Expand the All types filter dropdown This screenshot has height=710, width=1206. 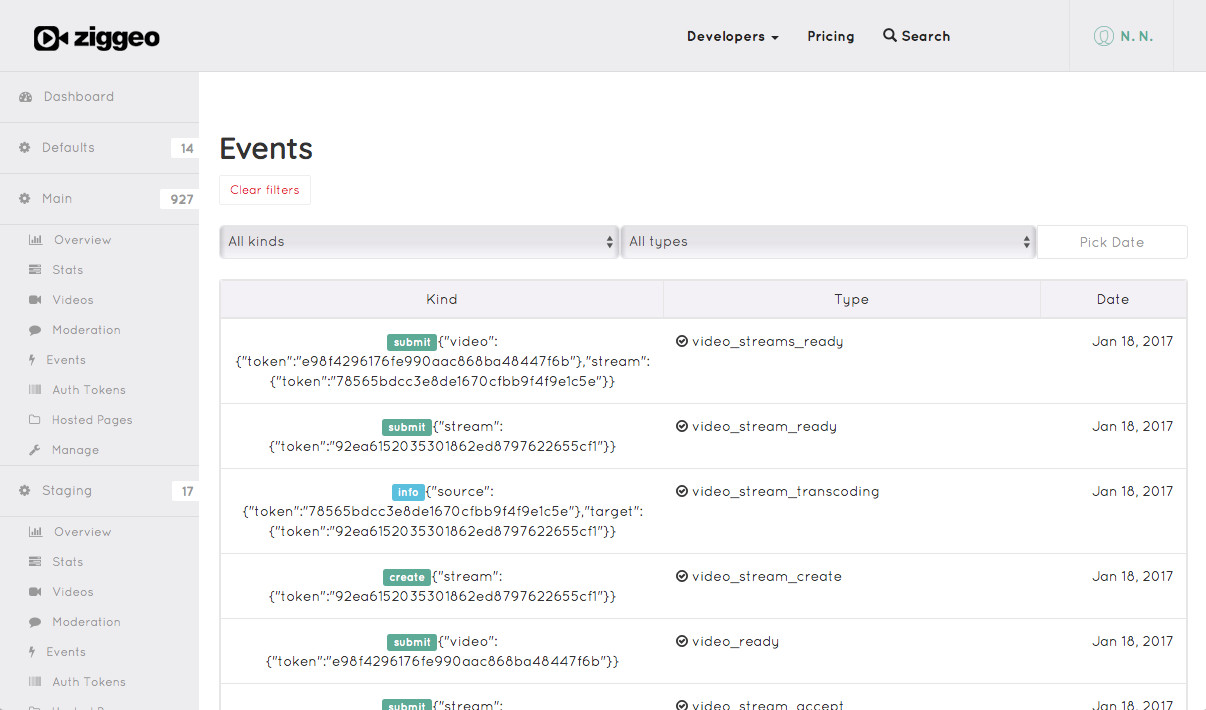[x=827, y=242]
